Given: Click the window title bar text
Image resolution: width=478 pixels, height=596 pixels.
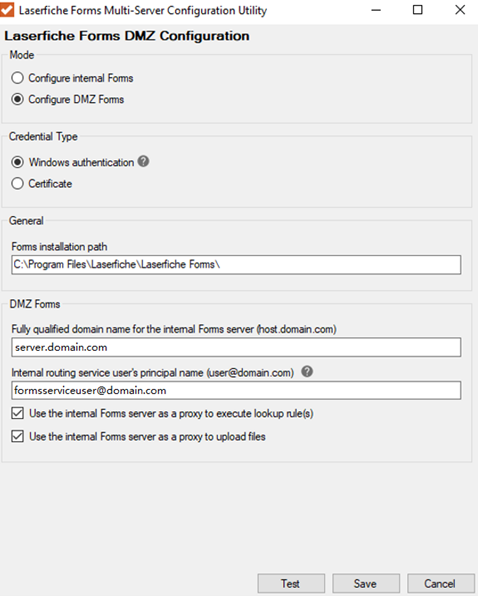Looking at the screenshot, I should point(143,10).
